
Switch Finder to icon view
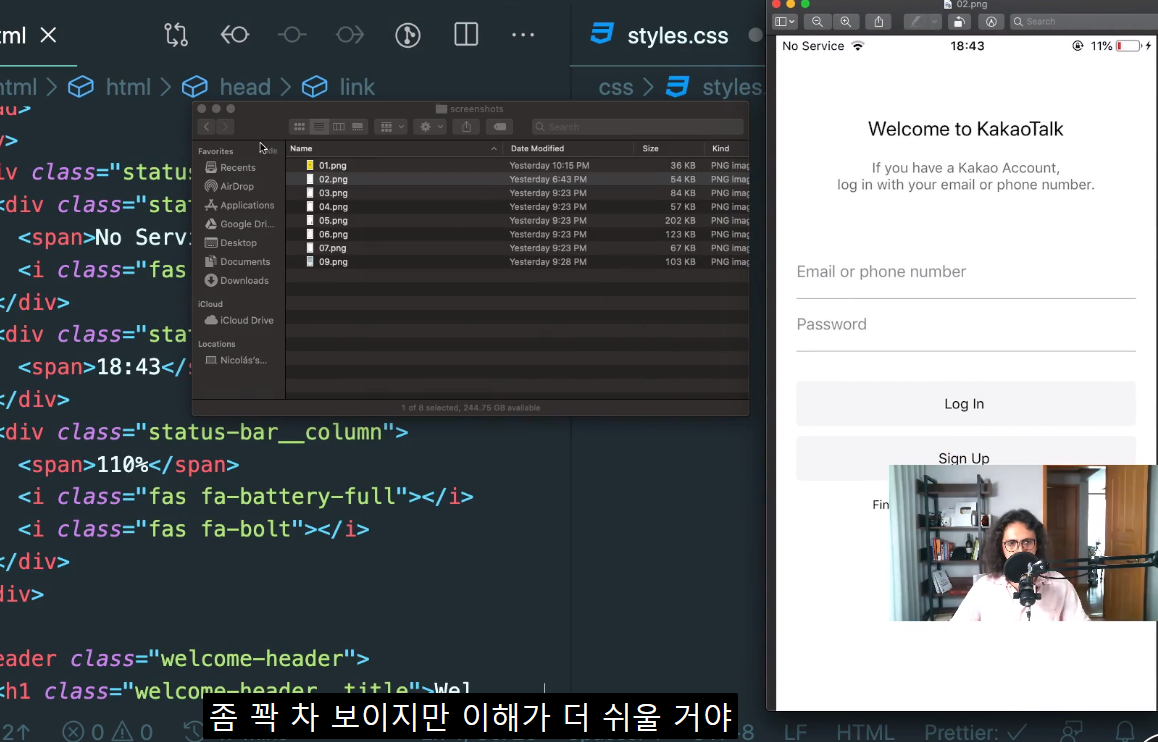point(299,127)
